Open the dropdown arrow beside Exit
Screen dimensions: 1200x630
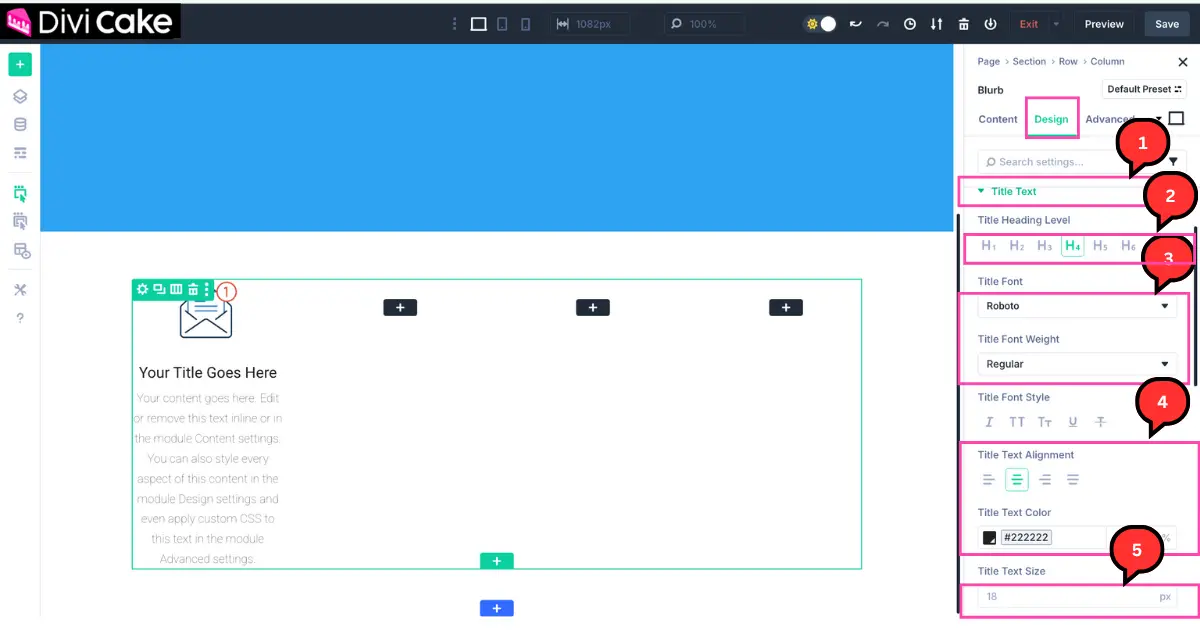click(x=1056, y=24)
